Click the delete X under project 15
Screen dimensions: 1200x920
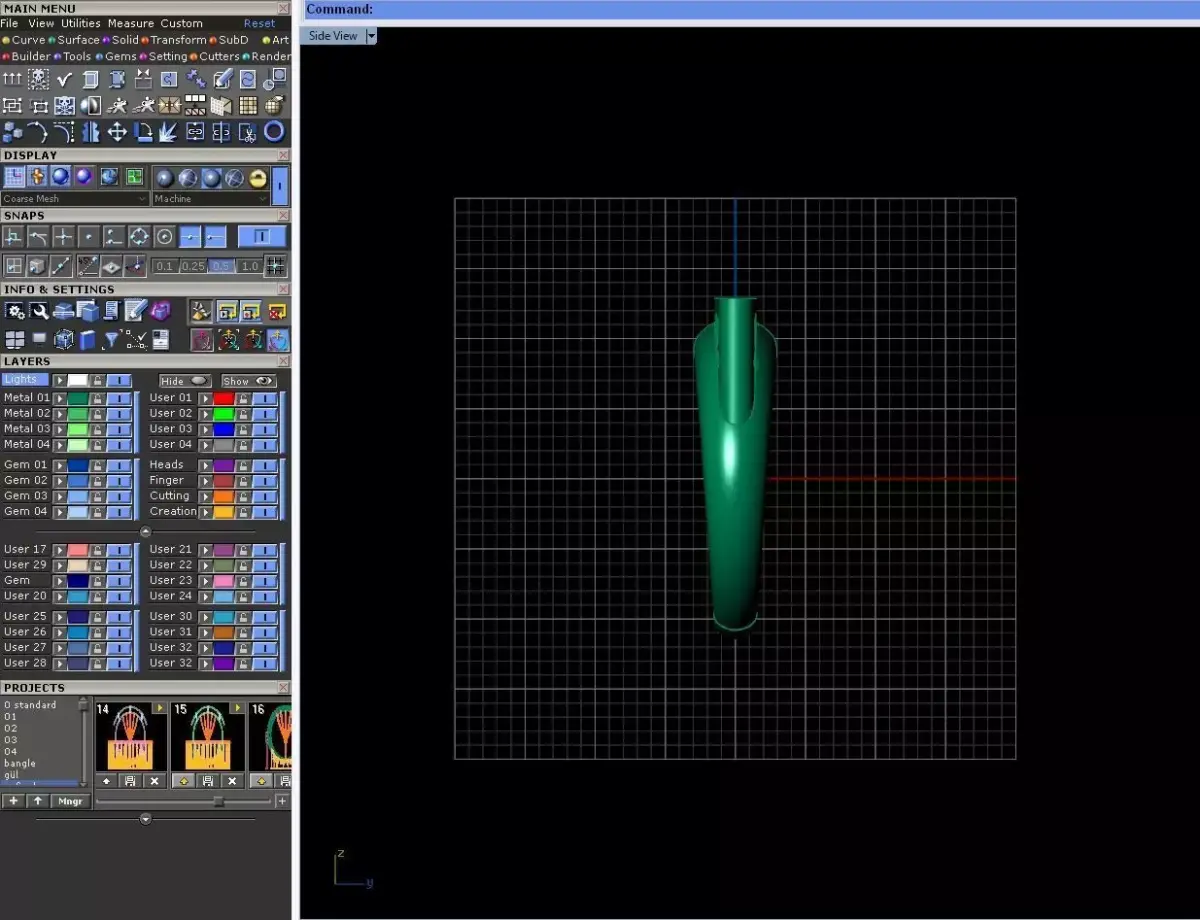(x=232, y=781)
